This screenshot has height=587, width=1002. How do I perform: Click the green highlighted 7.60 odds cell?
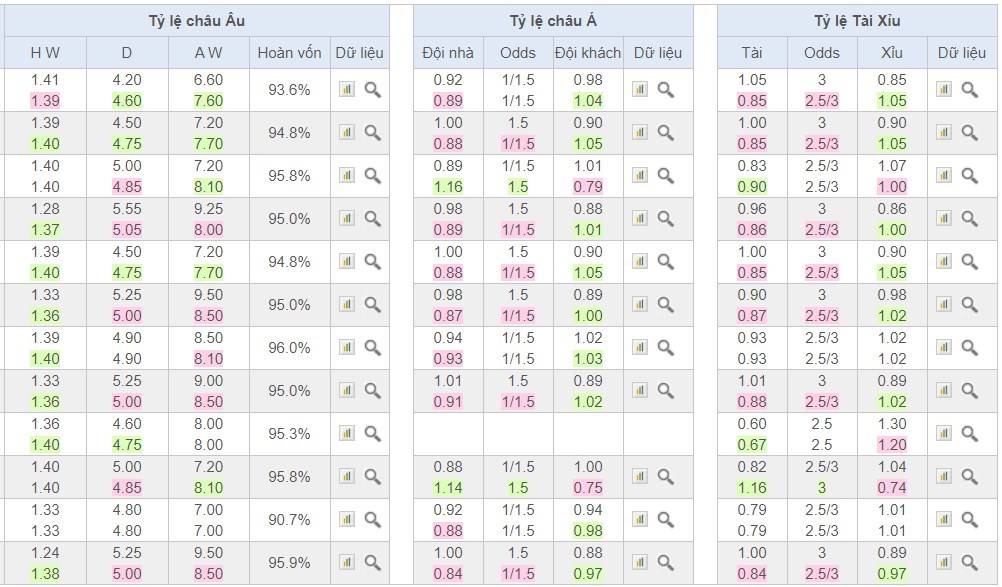208,101
